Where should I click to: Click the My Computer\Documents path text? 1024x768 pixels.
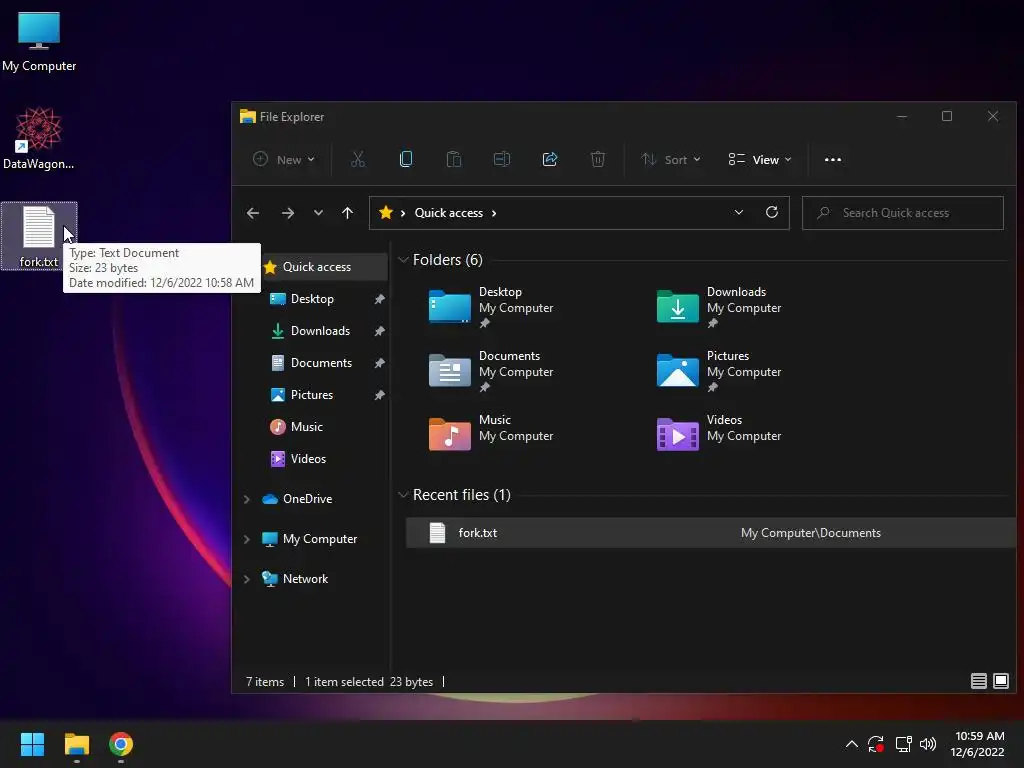(x=810, y=533)
